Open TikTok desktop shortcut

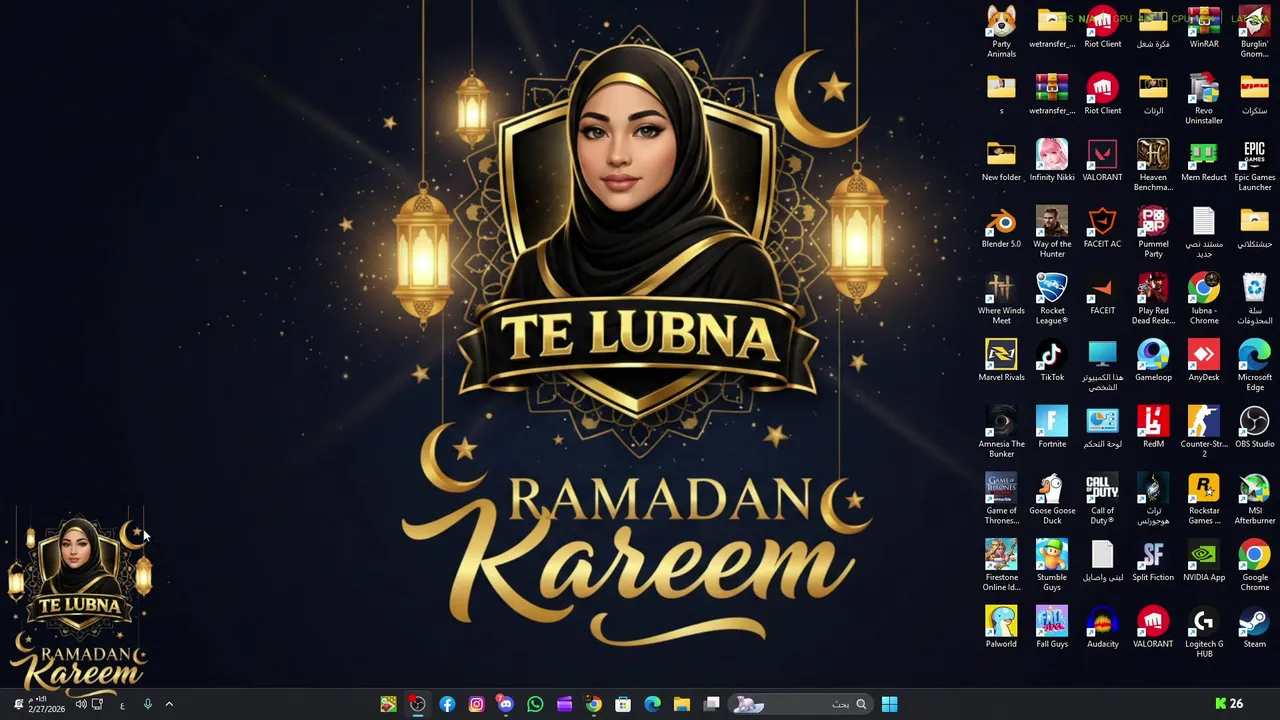pyautogui.click(x=1052, y=361)
